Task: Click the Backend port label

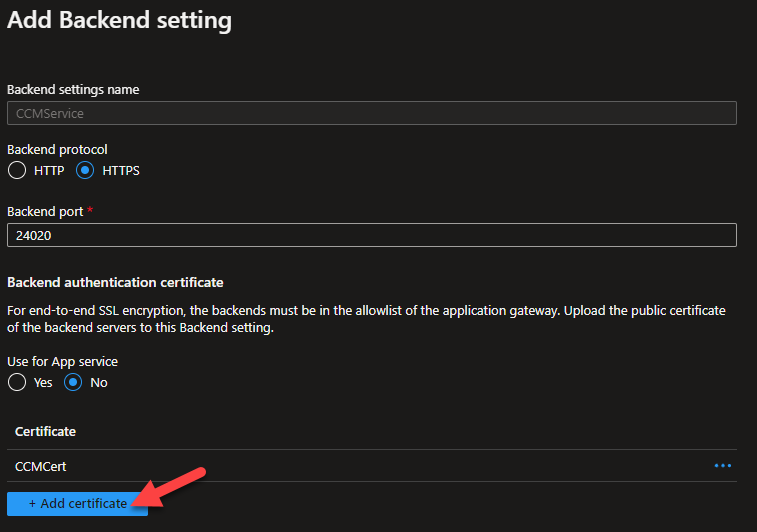Action: (x=45, y=212)
